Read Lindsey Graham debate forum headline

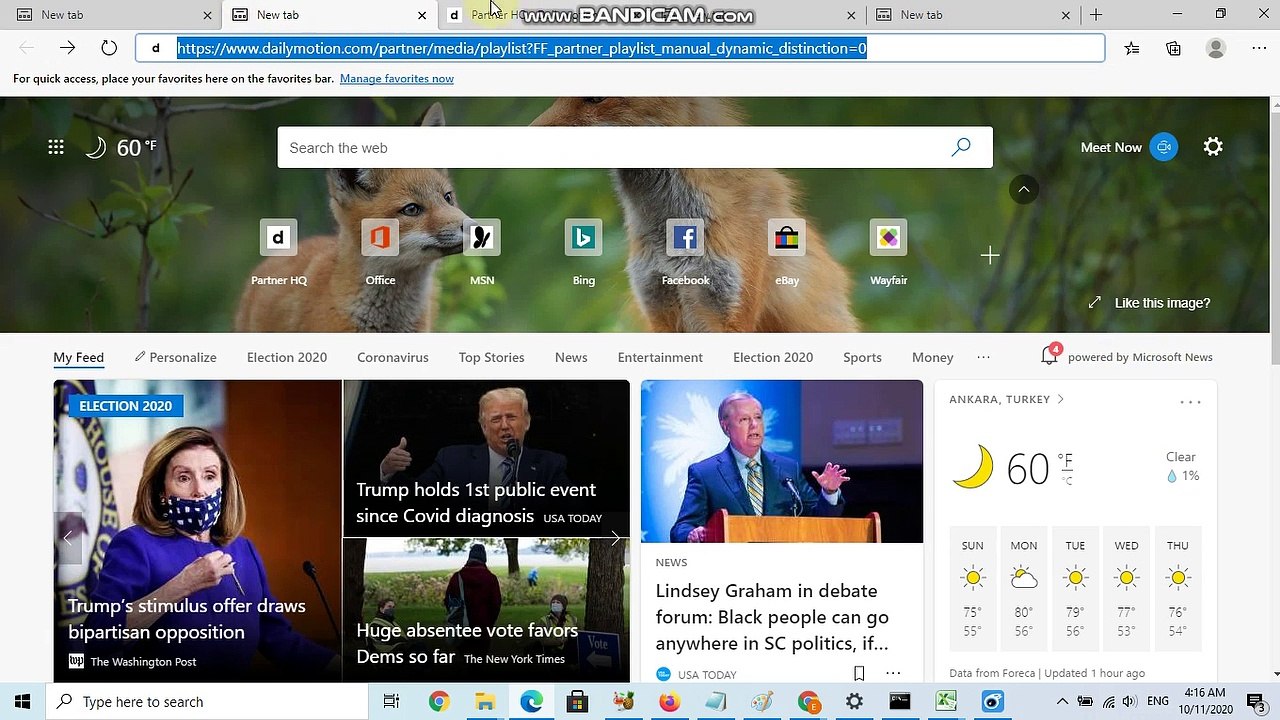[x=772, y=617]
